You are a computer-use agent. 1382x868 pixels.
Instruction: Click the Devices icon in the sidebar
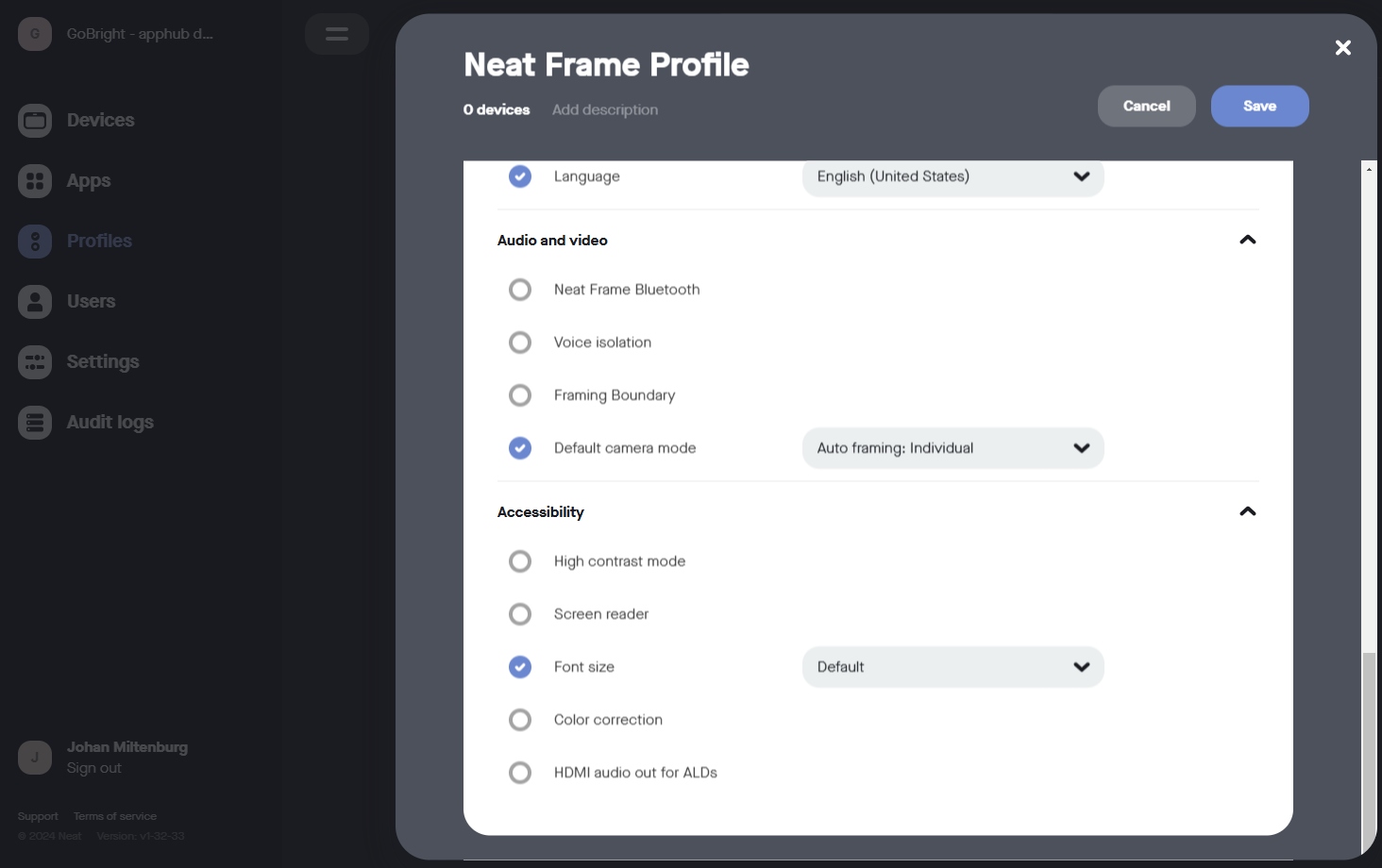35,121
